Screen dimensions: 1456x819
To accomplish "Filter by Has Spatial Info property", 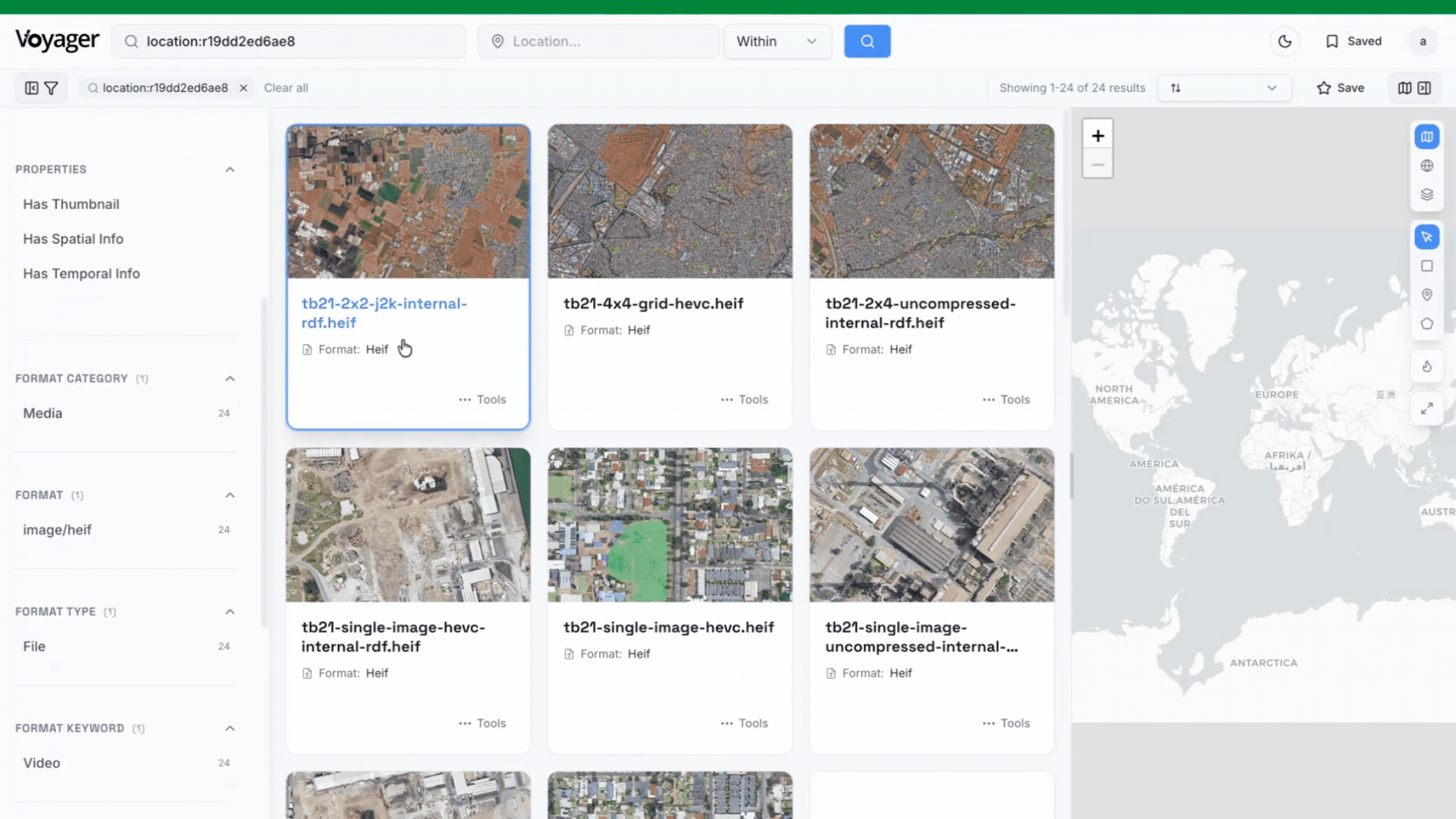I will click(73, 239).
